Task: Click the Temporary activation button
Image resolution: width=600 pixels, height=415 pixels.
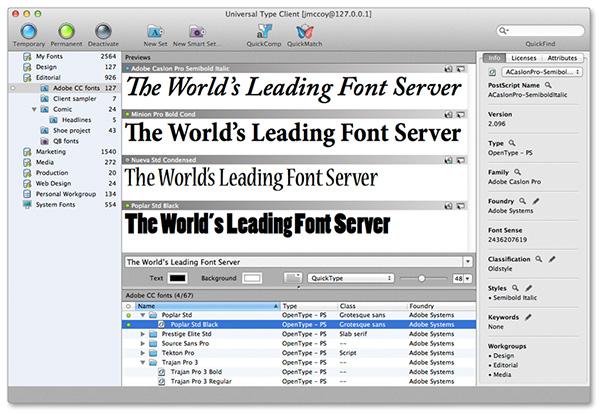Action: coord(27,31)
